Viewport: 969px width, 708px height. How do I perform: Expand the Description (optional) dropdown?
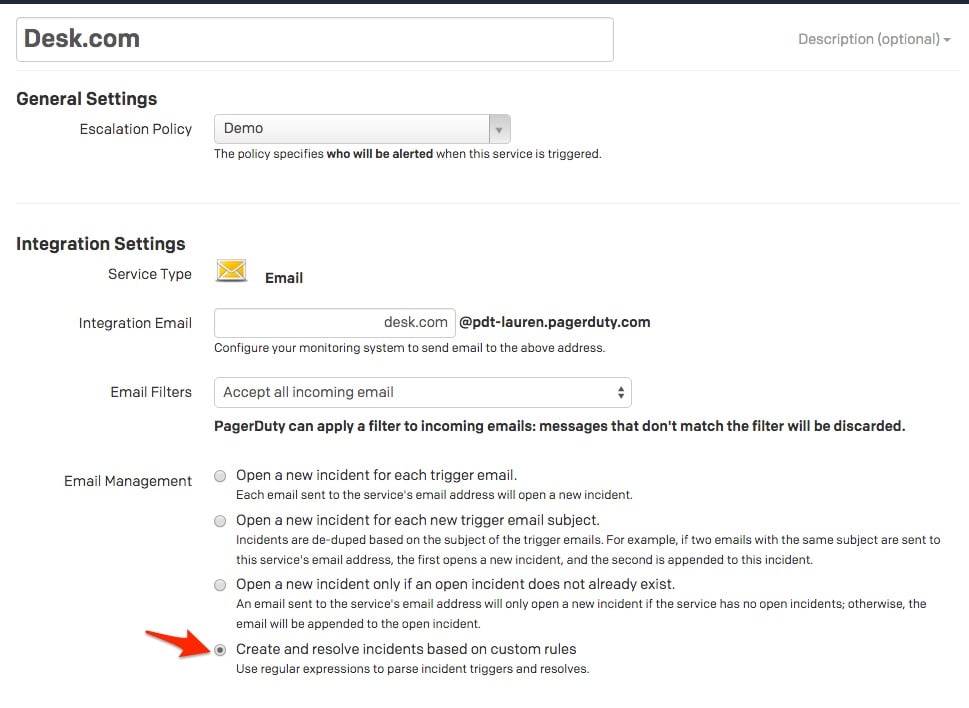[x=874, y=39]
